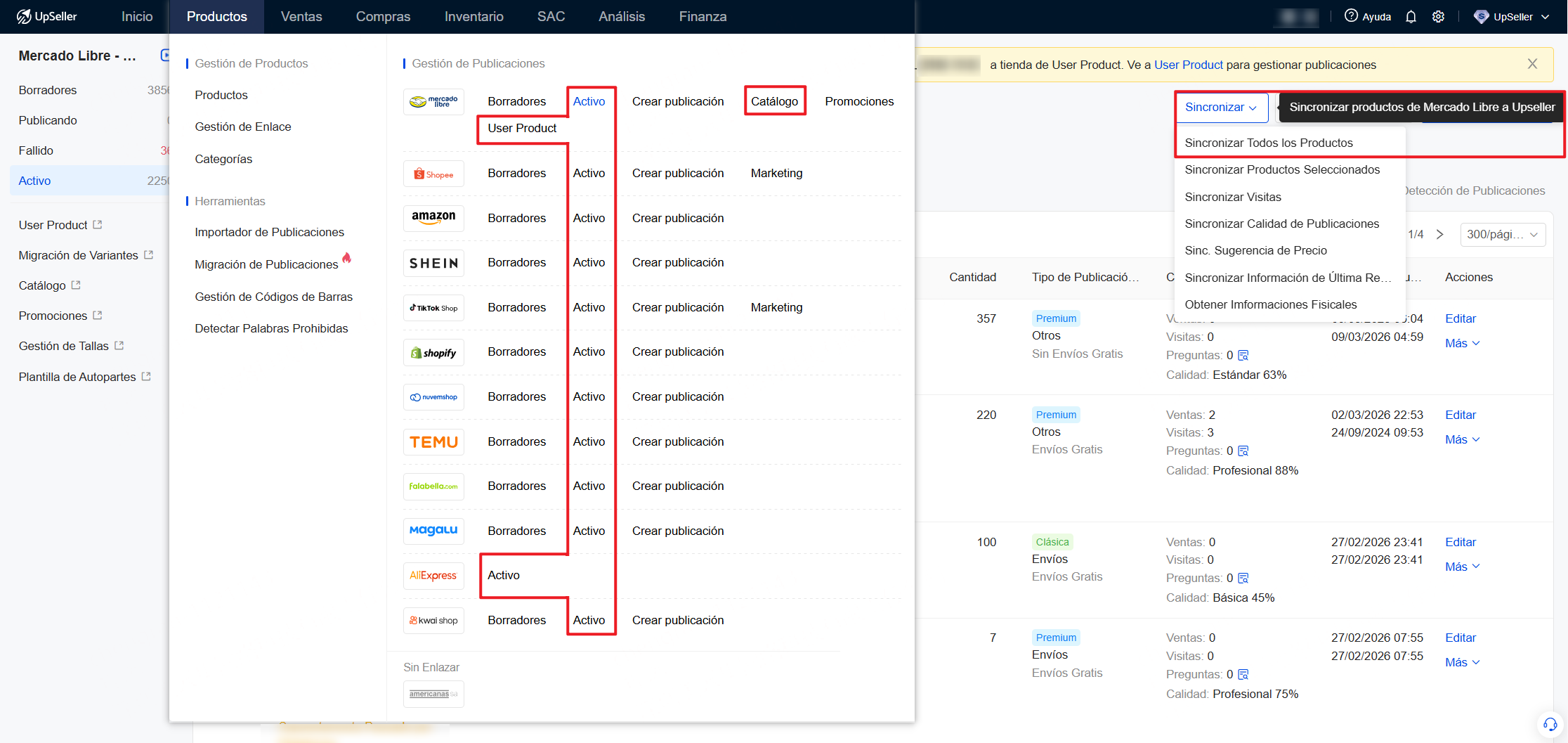This screenshot has width=1568, height=743.
Task: Open the TikTok Shop icon
Action: 433,307
